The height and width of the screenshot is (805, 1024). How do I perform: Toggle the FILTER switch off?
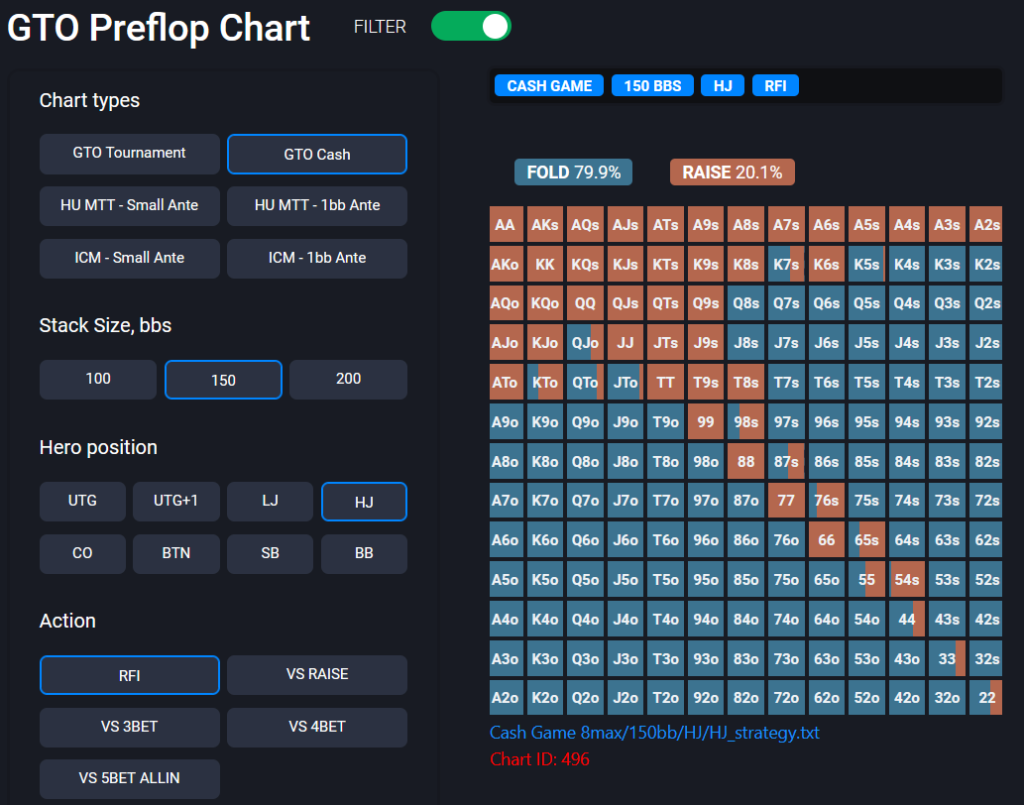(x=471, y=27)
